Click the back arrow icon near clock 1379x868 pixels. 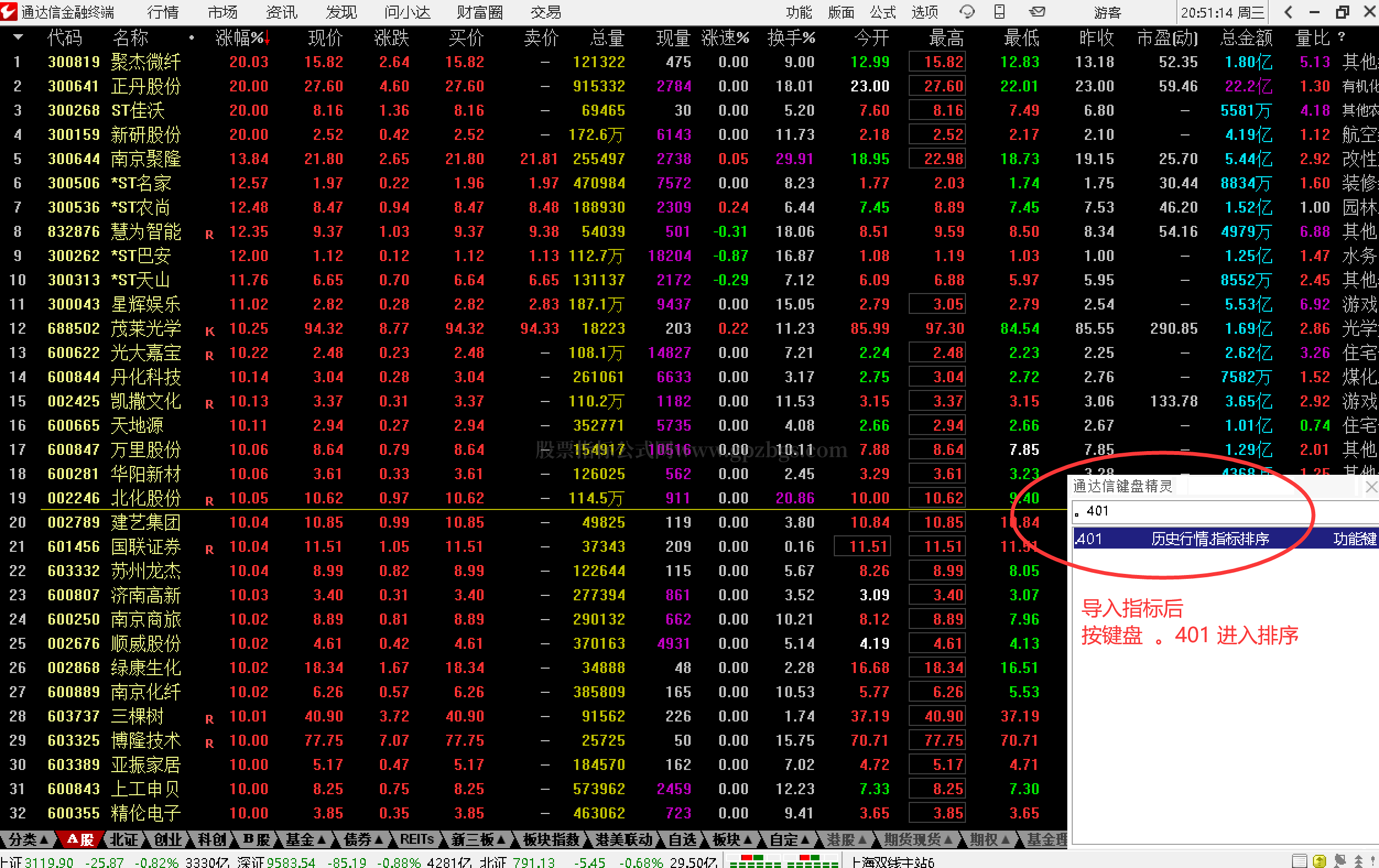tap(1289, 12)
